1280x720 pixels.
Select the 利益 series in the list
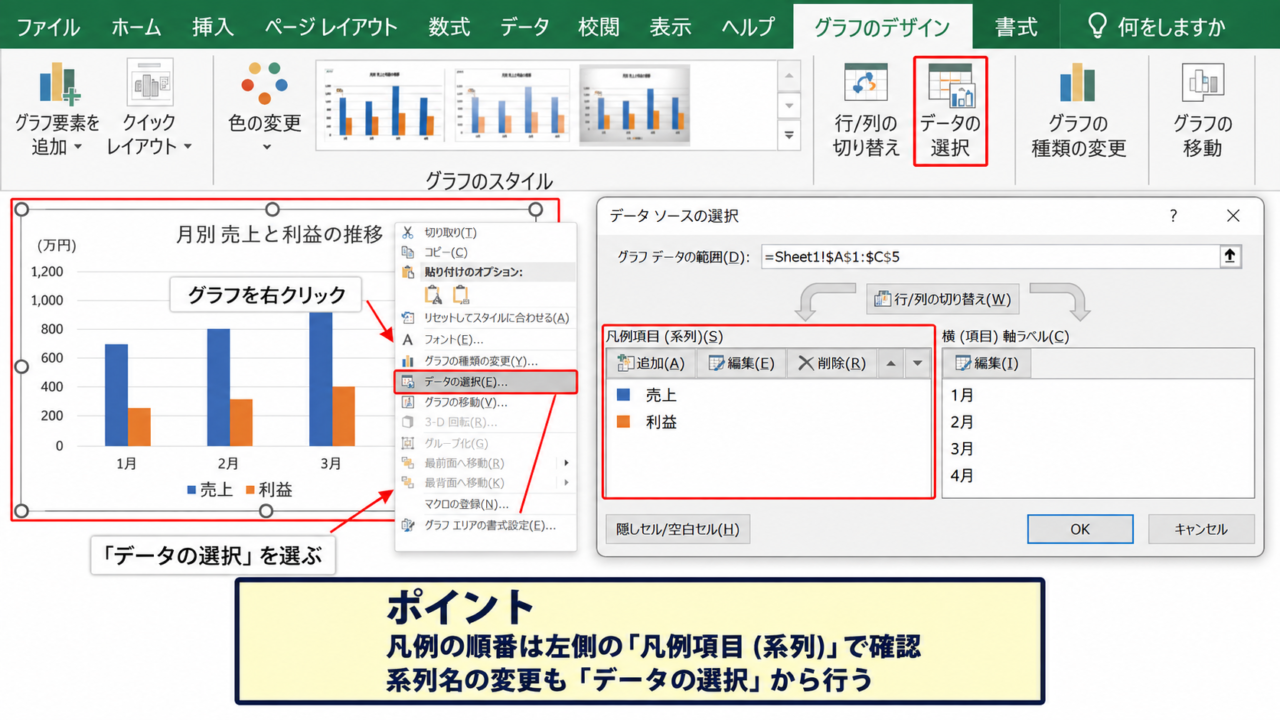(x=768, y=423)
